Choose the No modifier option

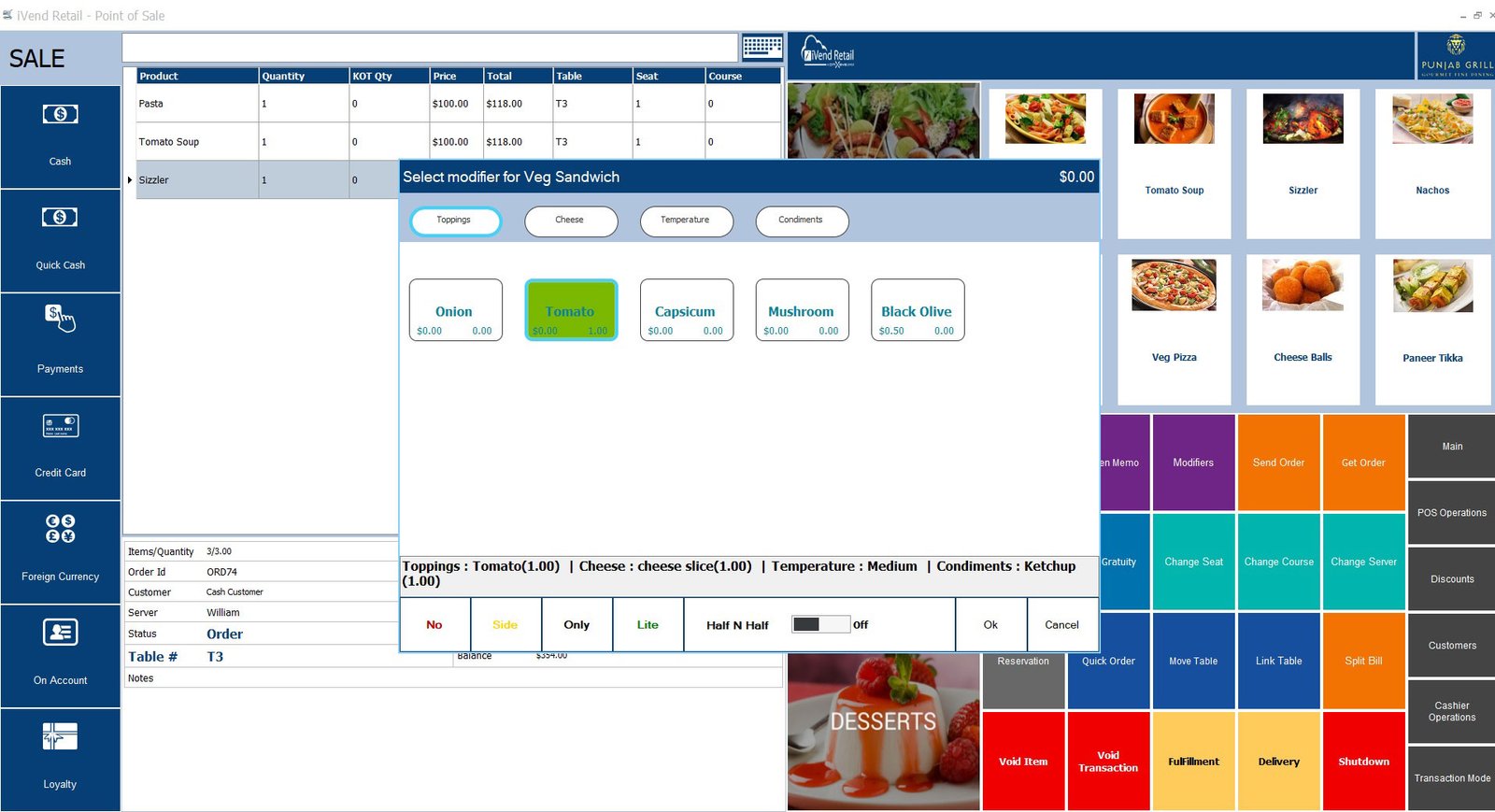(x=434, y=624)
